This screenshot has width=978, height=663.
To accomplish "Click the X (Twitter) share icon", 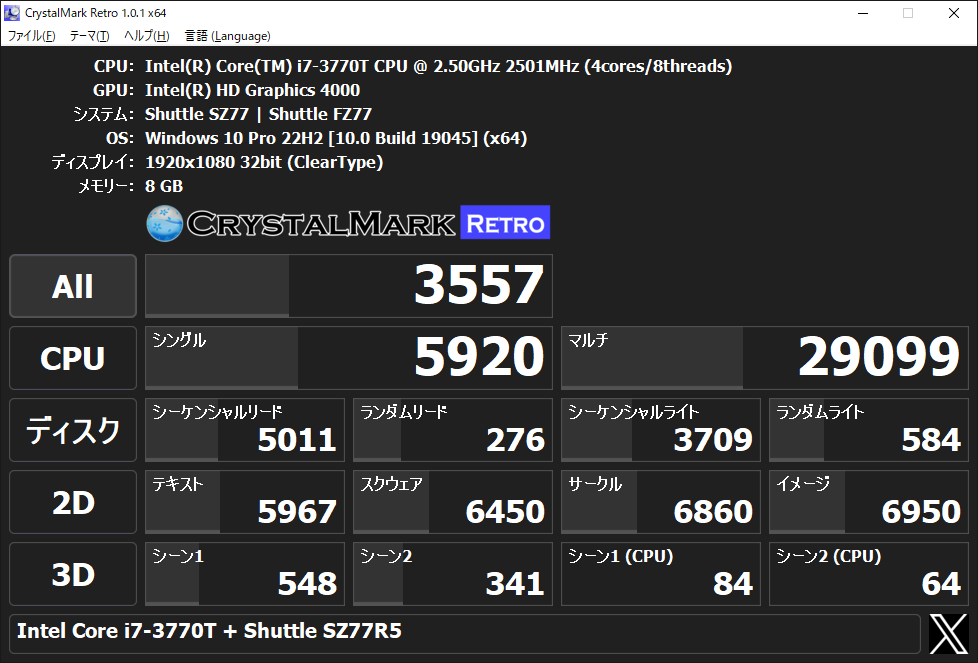I will (x=948, y=634).
